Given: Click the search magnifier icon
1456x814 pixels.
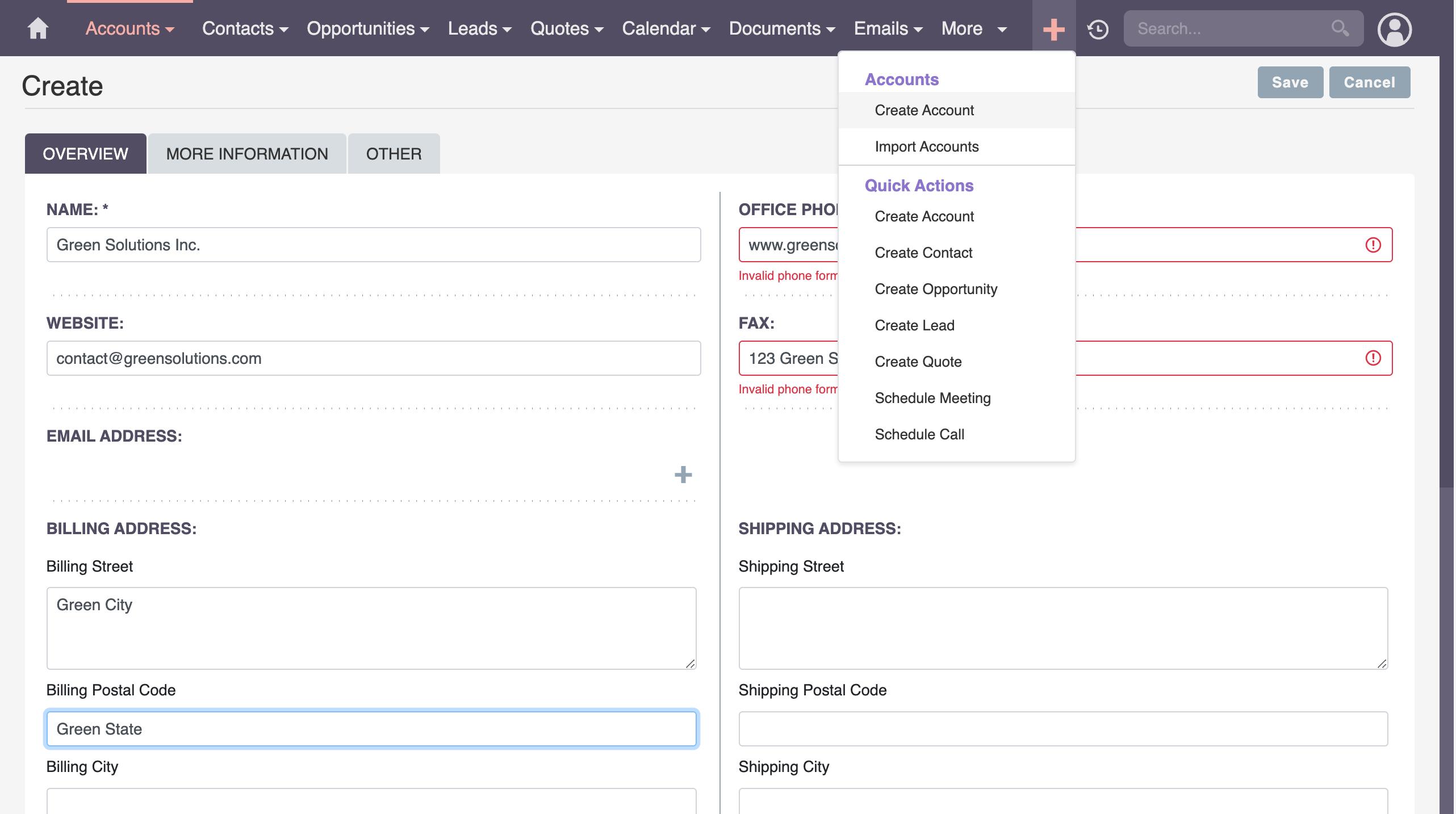Looking at the screenshot, I should pos(1340,28).
